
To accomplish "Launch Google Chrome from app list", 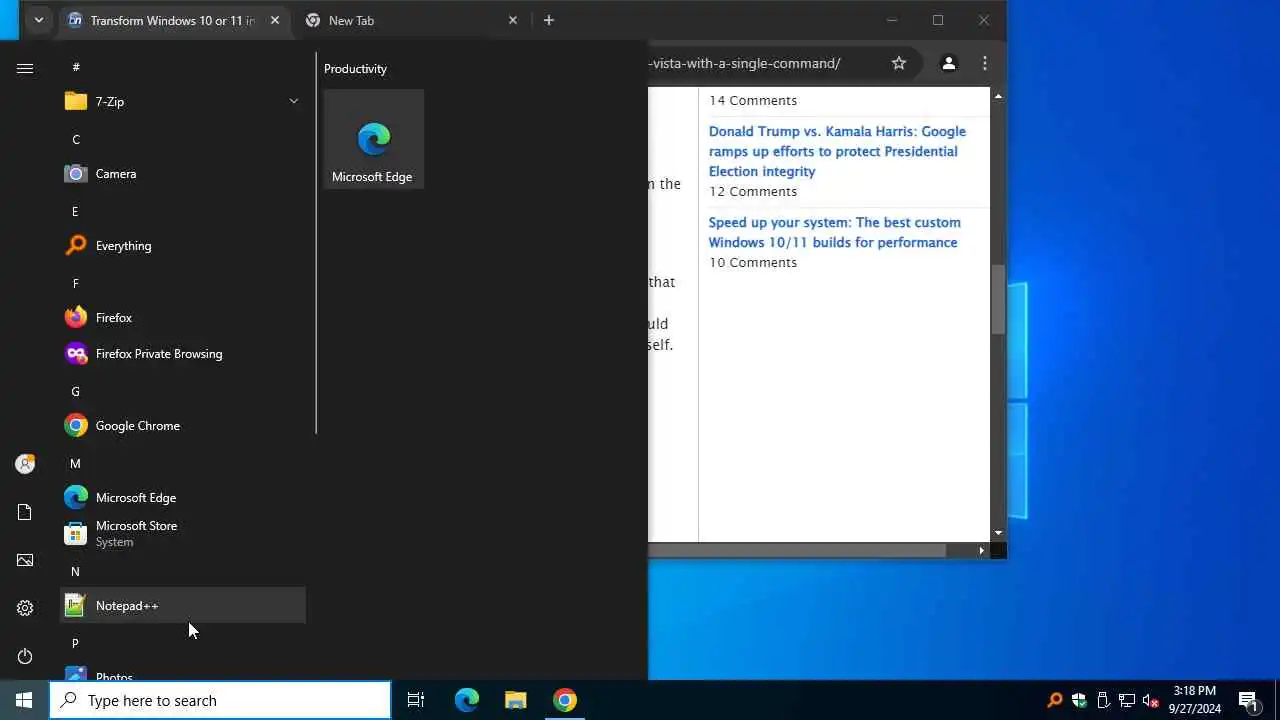I will tap(182, 425).
